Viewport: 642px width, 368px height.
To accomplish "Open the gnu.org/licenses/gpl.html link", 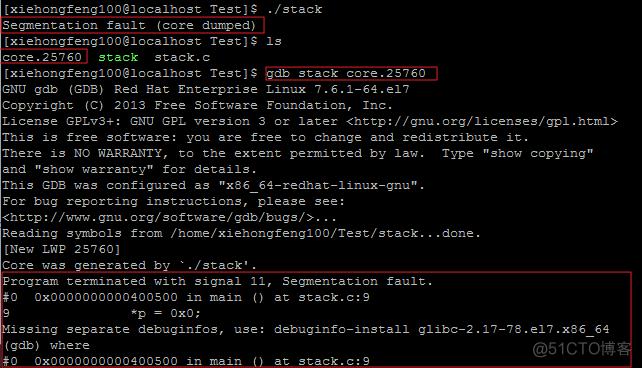I will point(482,122).
